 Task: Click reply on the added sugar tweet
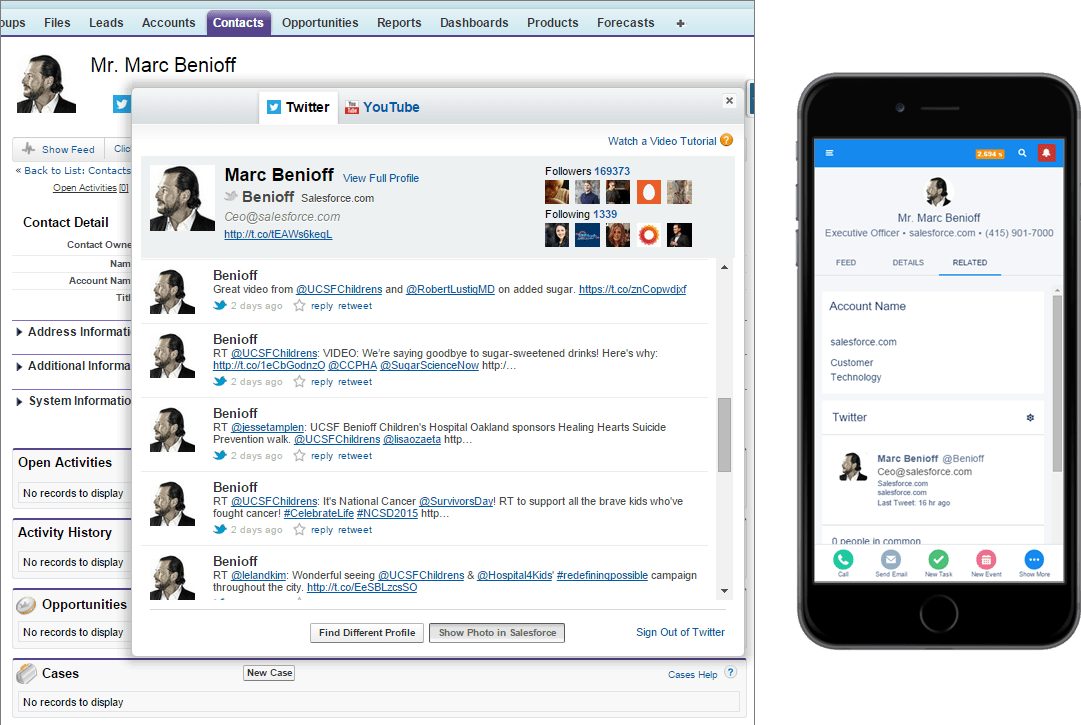pos(322,306)
